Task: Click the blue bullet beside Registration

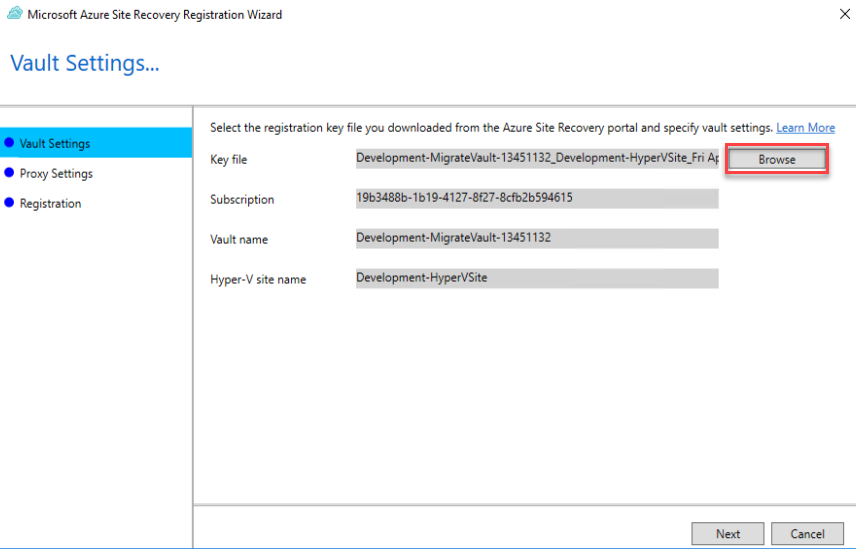Action: (9, 202)
